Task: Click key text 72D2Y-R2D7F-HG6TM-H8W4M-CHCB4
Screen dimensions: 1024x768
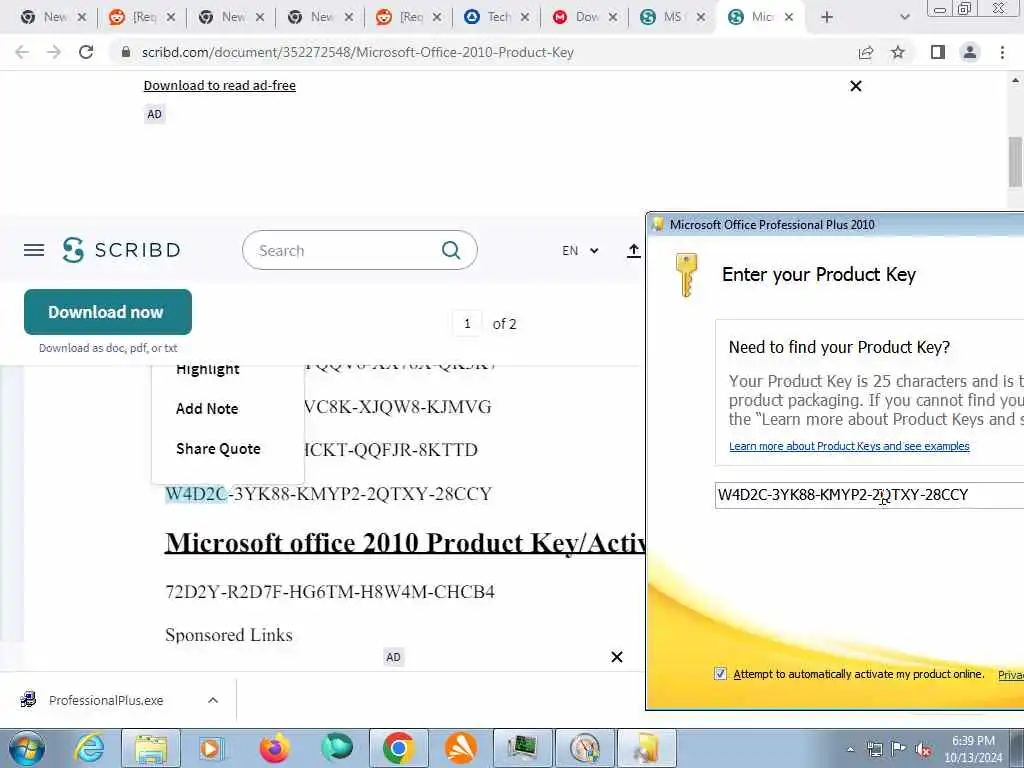Action: (330, 592)
